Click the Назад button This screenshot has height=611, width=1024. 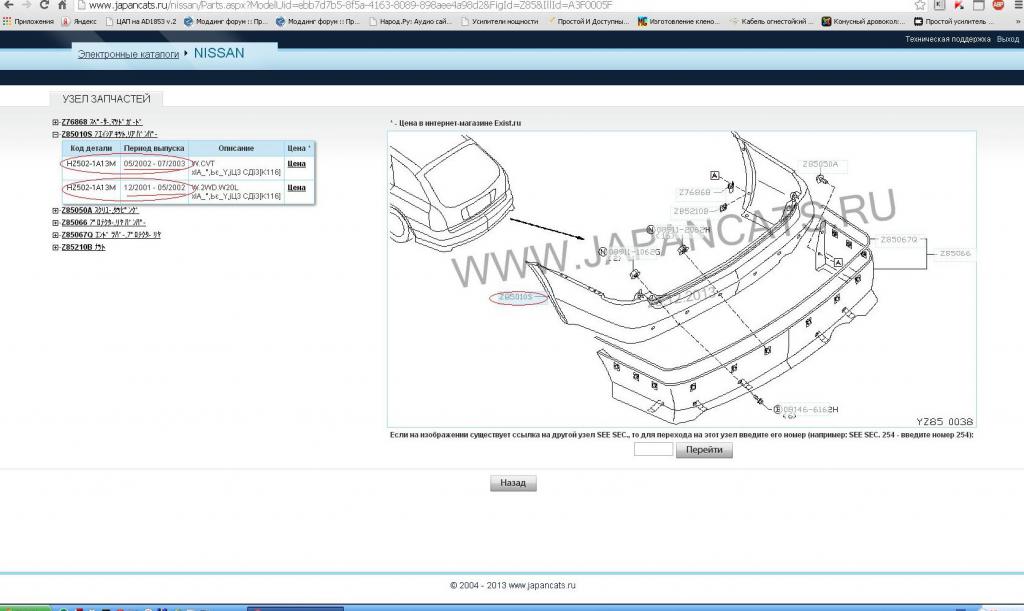513,483
